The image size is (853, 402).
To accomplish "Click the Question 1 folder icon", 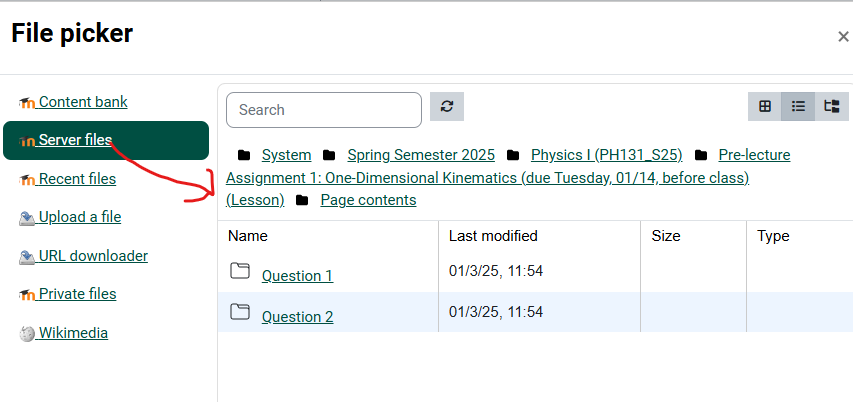I will click(239, 271).
